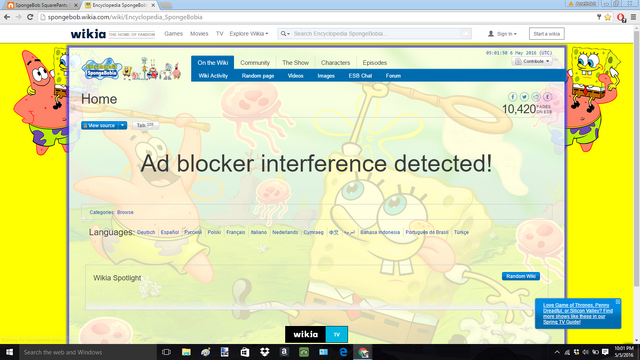Share the page on Reddit
This screenshot has height=360, width=640.
[x=536, y=97]
